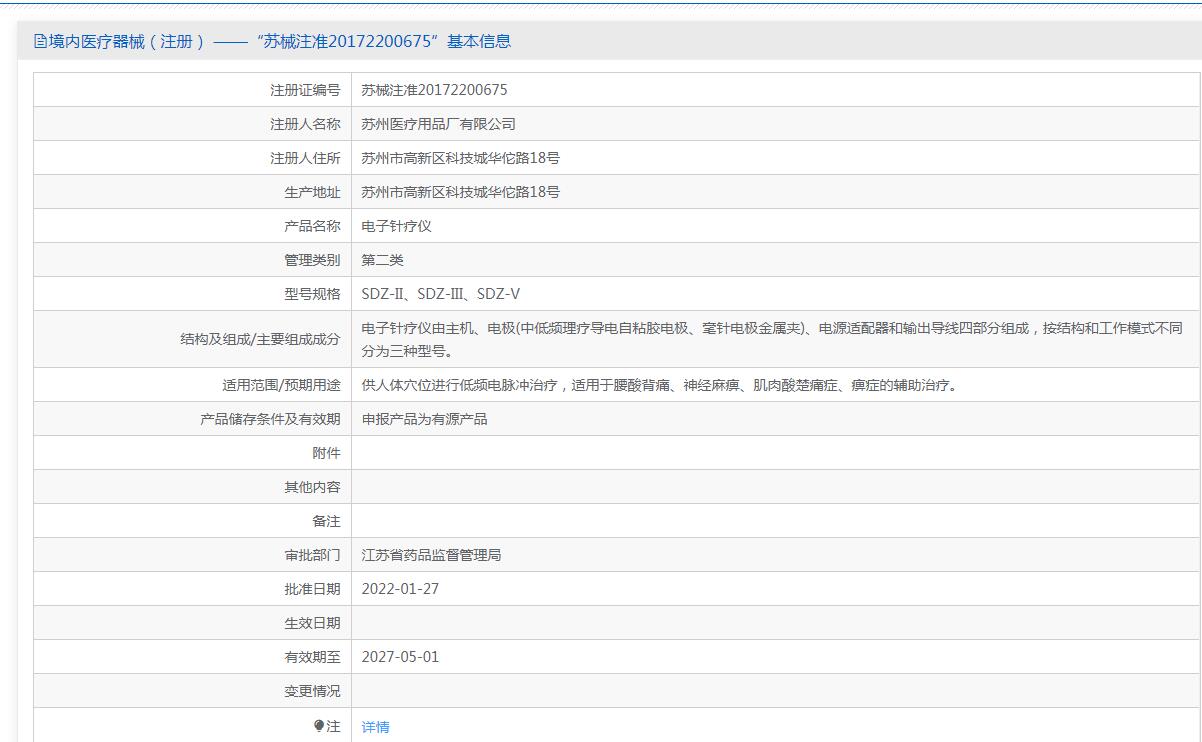Click the 生效日期 label
This screenshot has width=1202, height=742.
click(x=312, y=623)
